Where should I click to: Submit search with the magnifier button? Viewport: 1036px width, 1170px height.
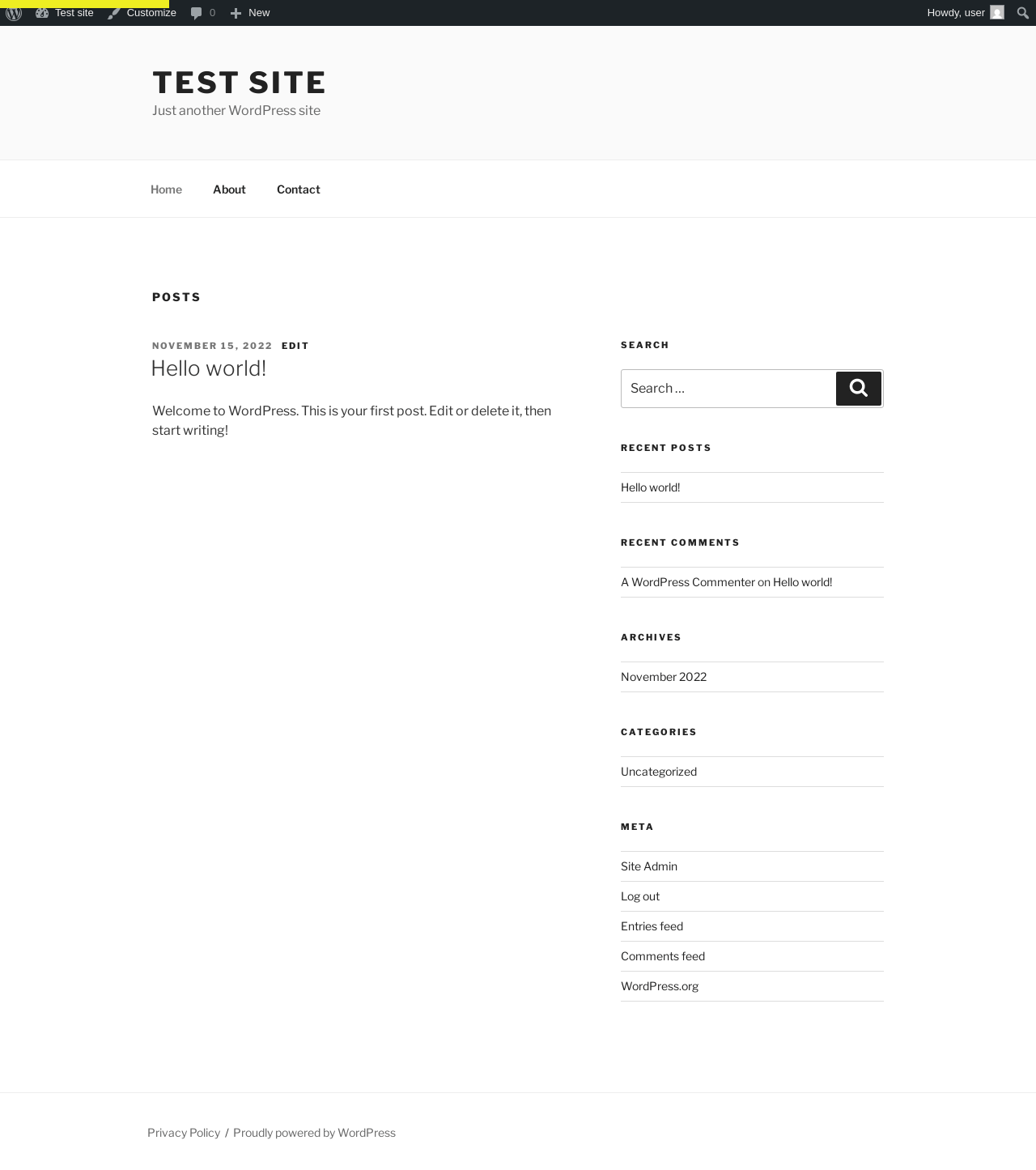[859, 389]
